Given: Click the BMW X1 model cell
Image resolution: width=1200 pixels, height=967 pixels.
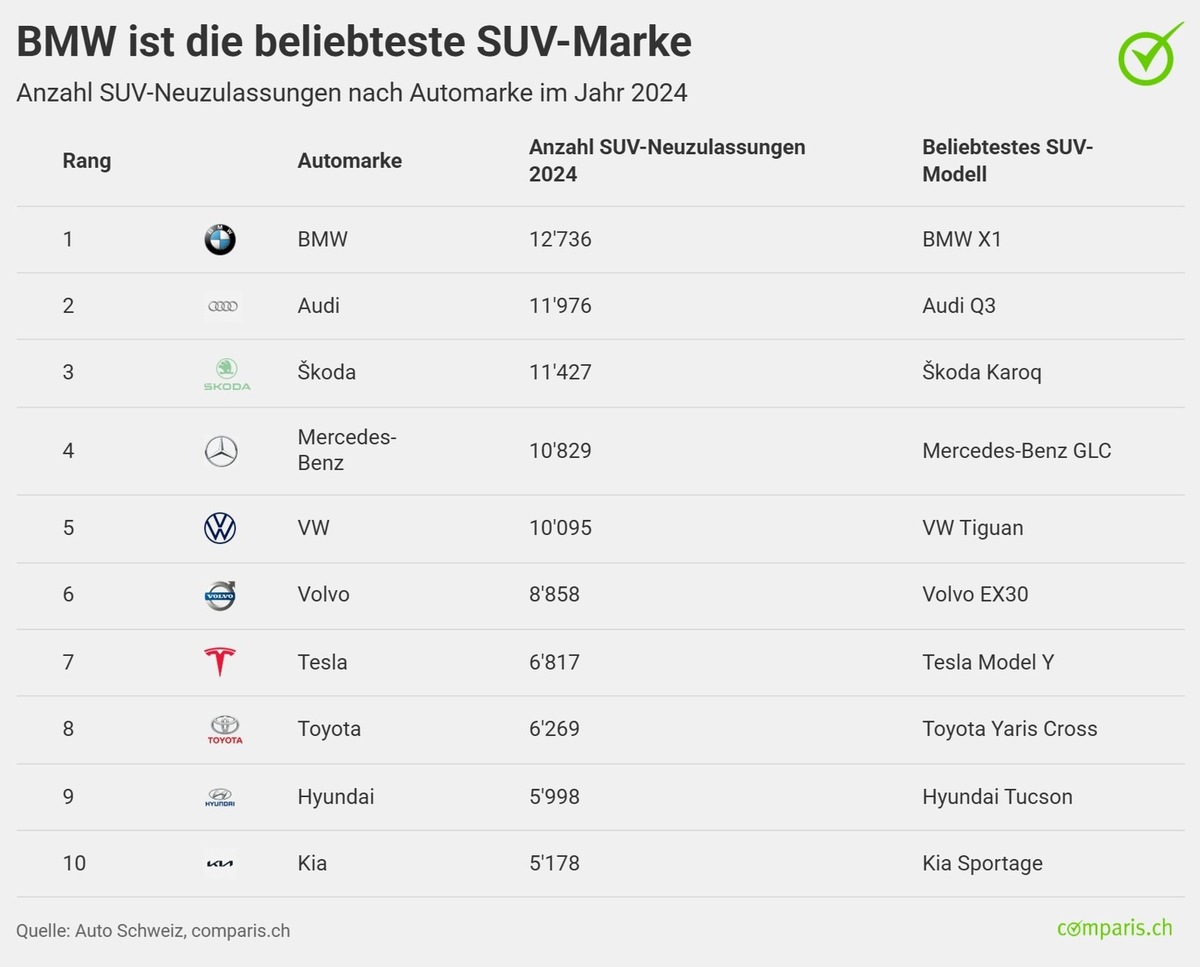Looking at the screenshot, I should click(961, 239).
